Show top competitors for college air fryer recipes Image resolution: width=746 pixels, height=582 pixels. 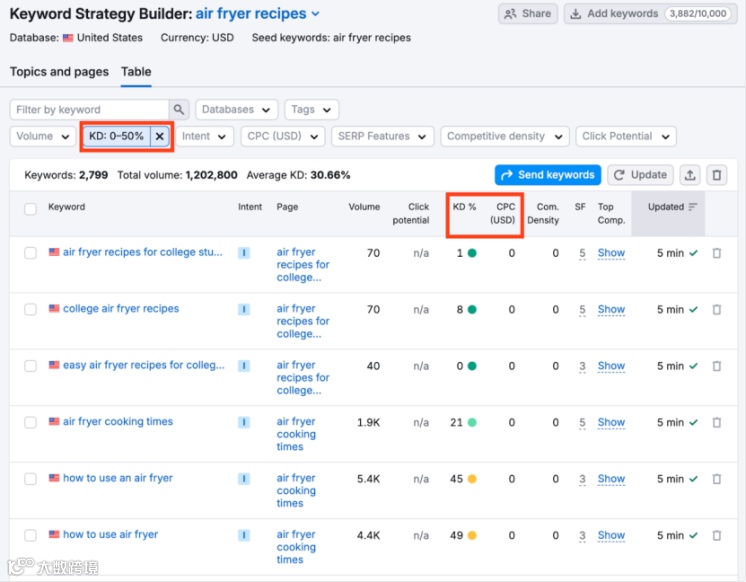click(611, 310)
